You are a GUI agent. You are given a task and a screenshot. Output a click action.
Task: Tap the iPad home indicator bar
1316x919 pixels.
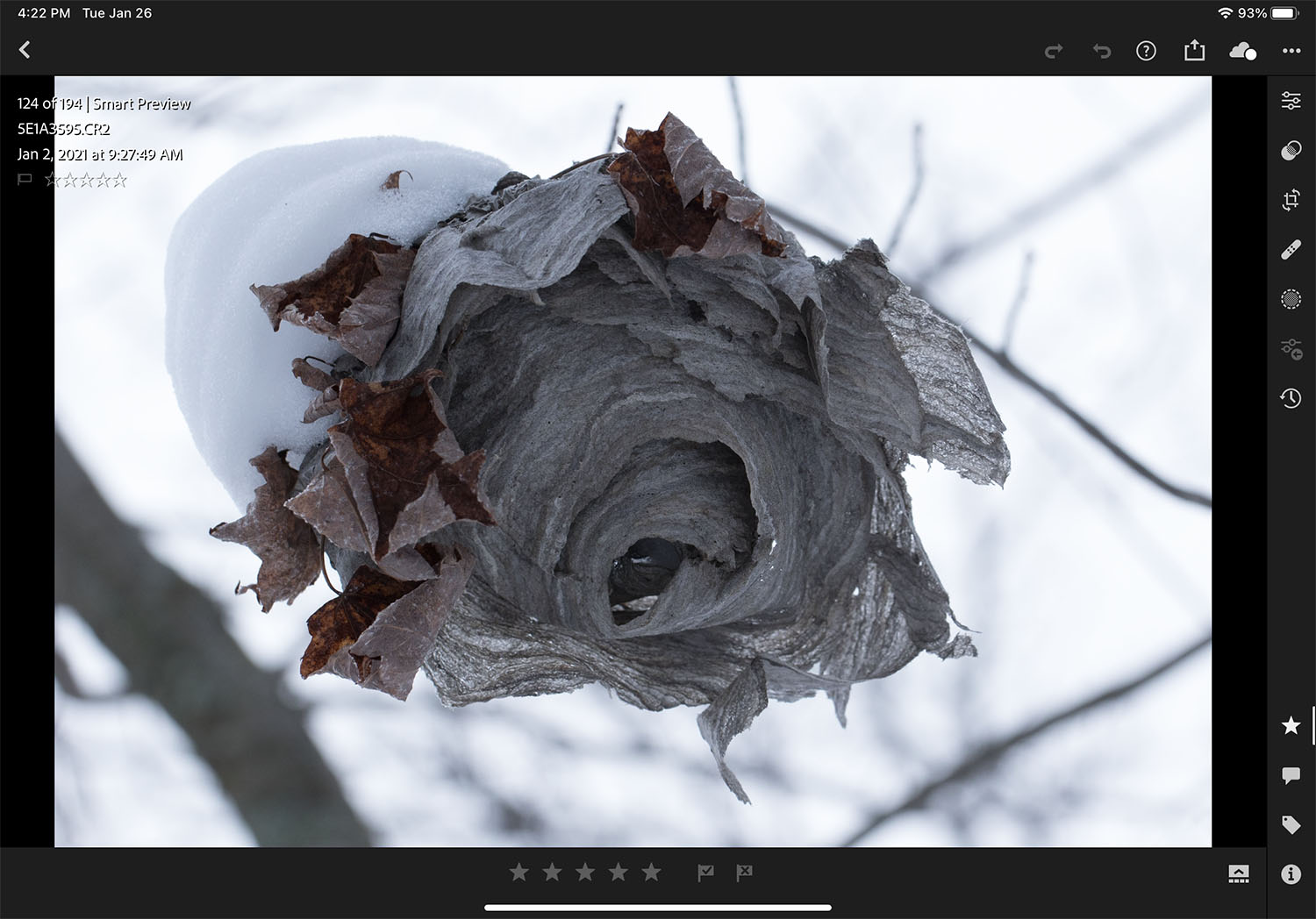pos(658,908)
